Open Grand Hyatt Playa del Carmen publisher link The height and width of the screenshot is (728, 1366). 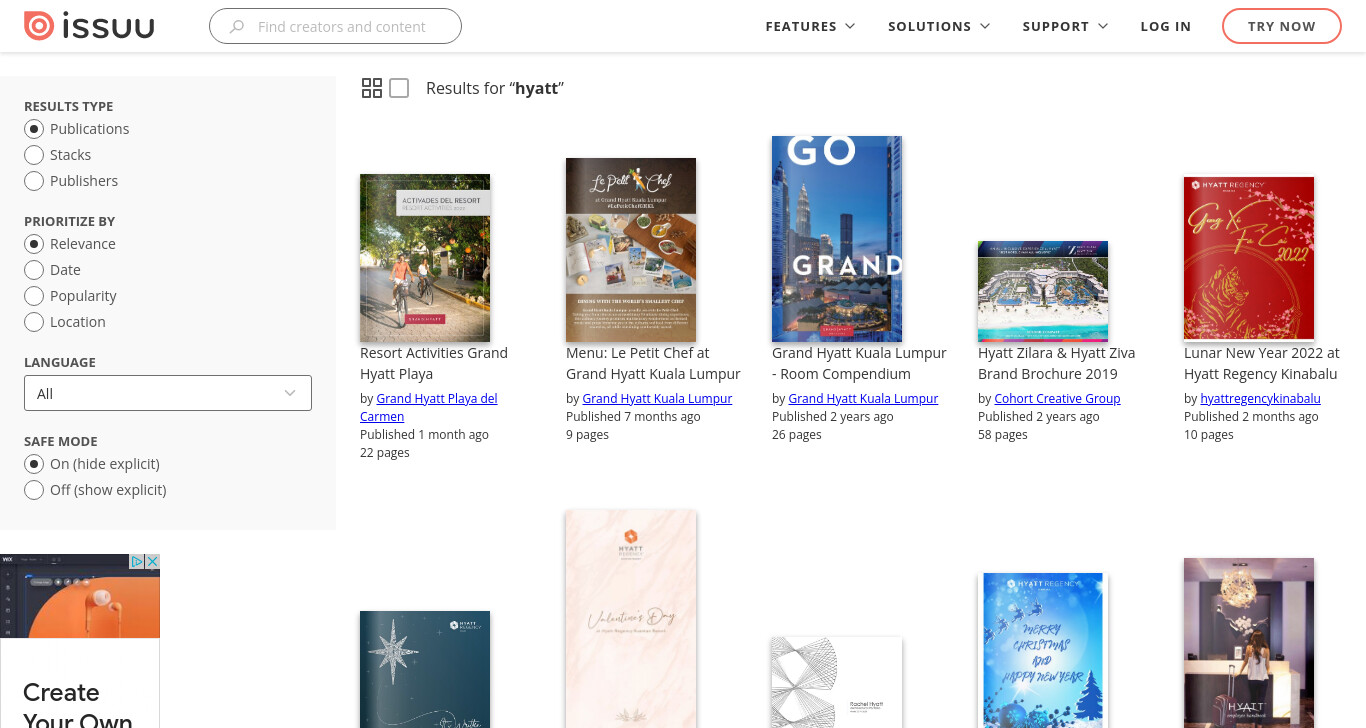tap(429, 407)
